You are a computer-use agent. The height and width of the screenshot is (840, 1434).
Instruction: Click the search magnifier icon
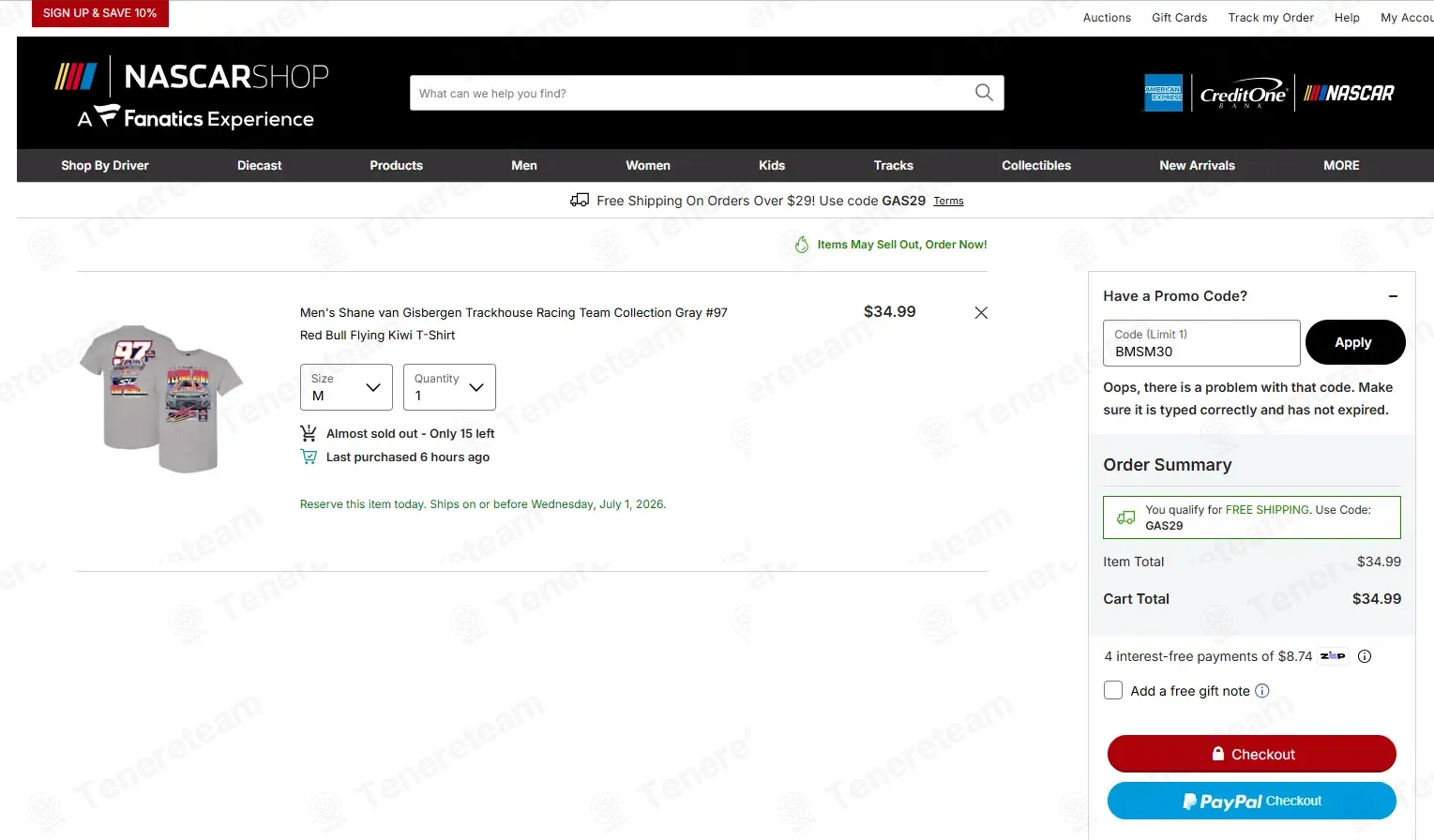coord(984,93)
